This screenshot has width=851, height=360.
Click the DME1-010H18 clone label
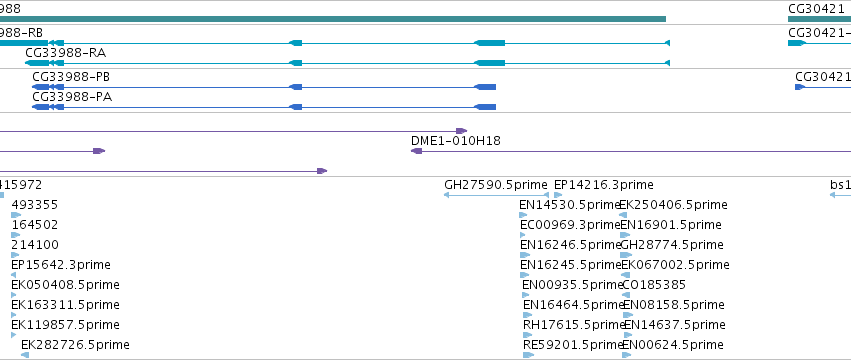pos(456,141)
